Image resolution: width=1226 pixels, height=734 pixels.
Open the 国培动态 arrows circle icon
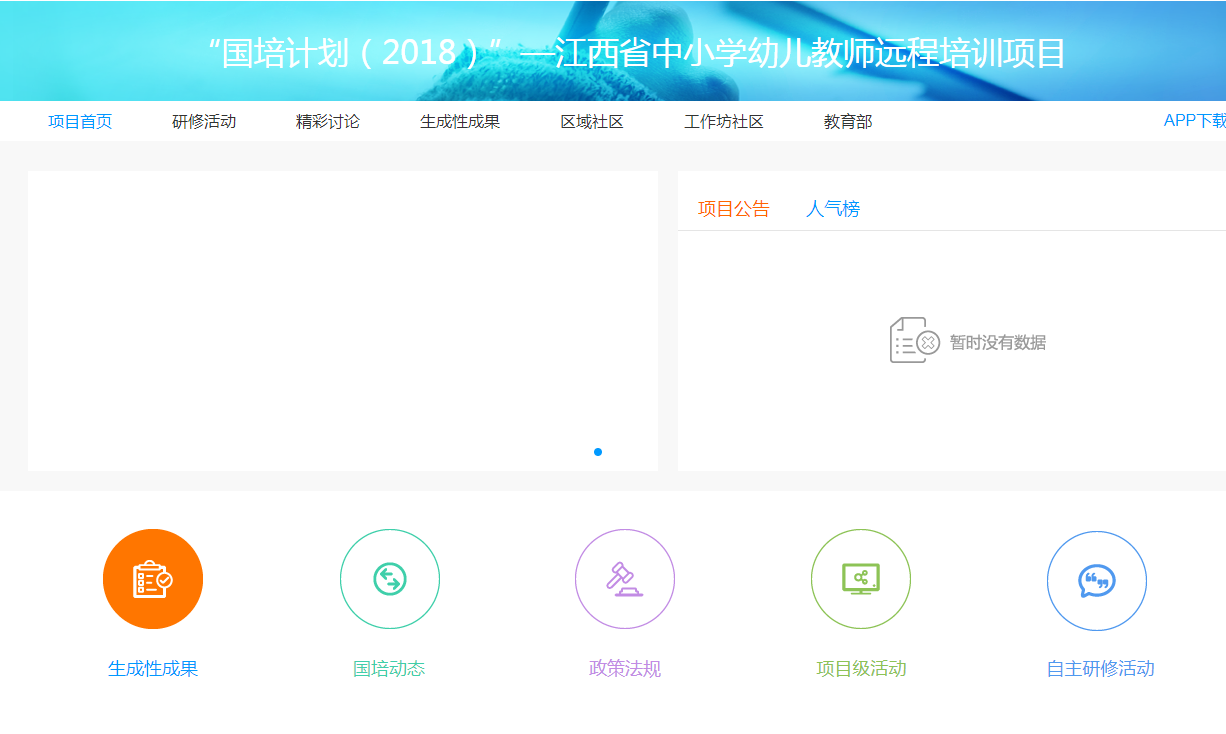[x=390, y=579]
